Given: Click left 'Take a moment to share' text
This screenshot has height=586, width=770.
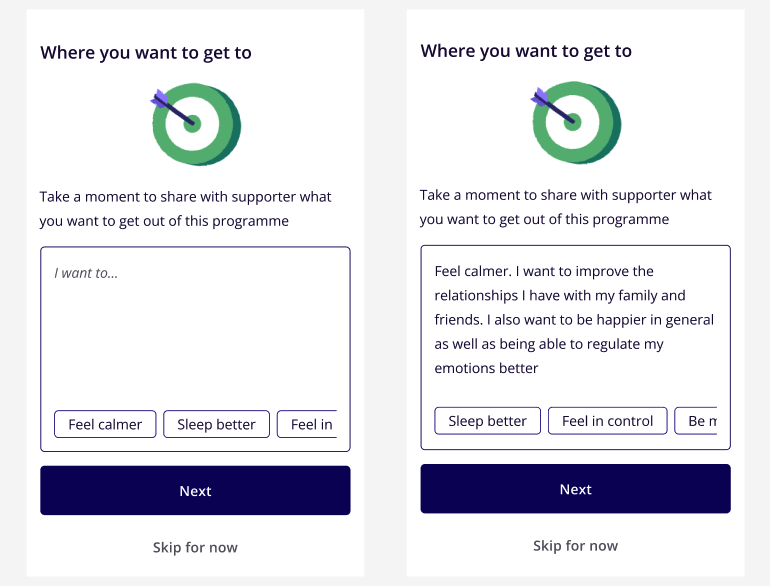Looking at the screenshot, I should [x=186, y=209].
